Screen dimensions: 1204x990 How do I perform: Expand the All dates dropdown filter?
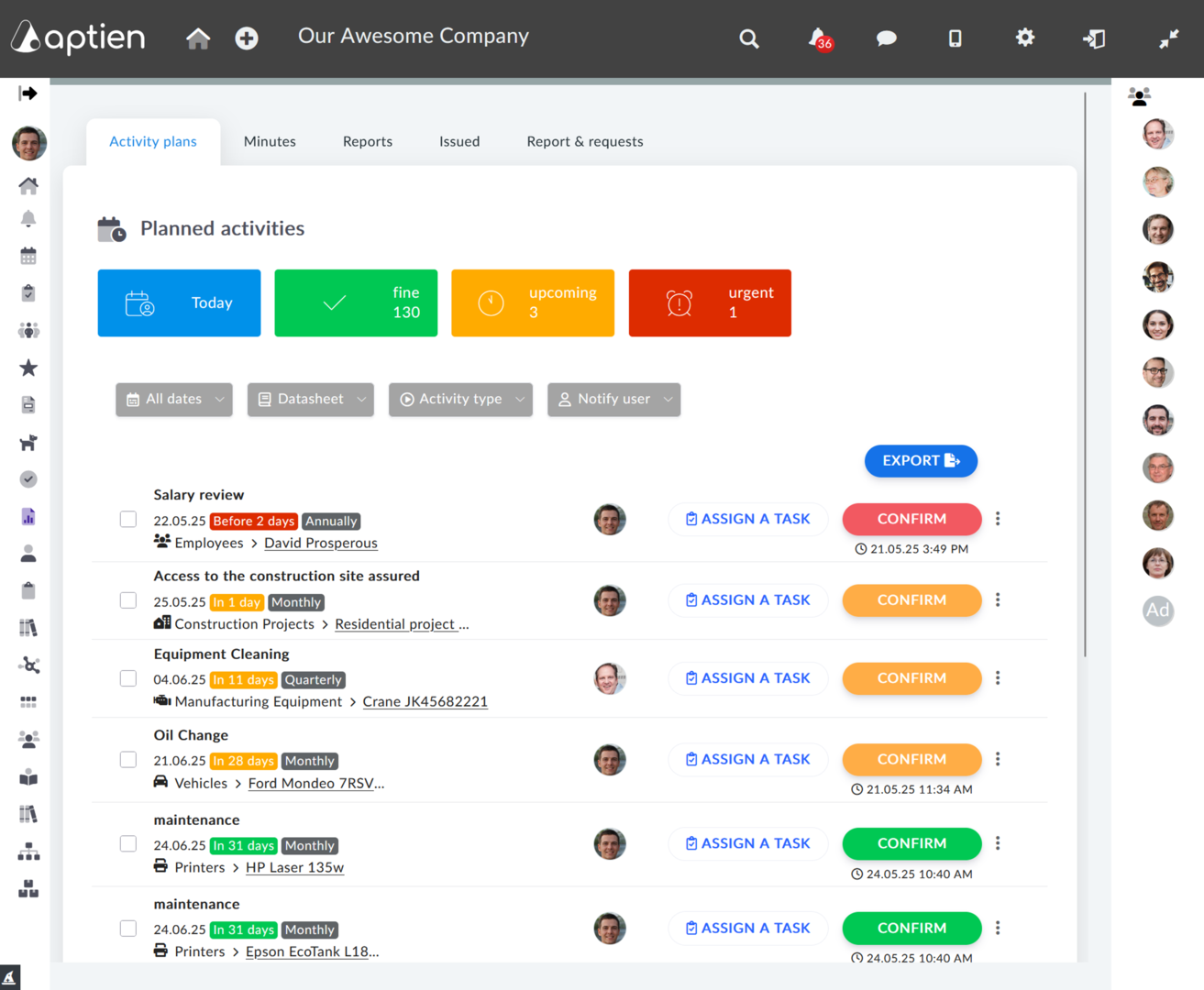click(x=174, y=400)
